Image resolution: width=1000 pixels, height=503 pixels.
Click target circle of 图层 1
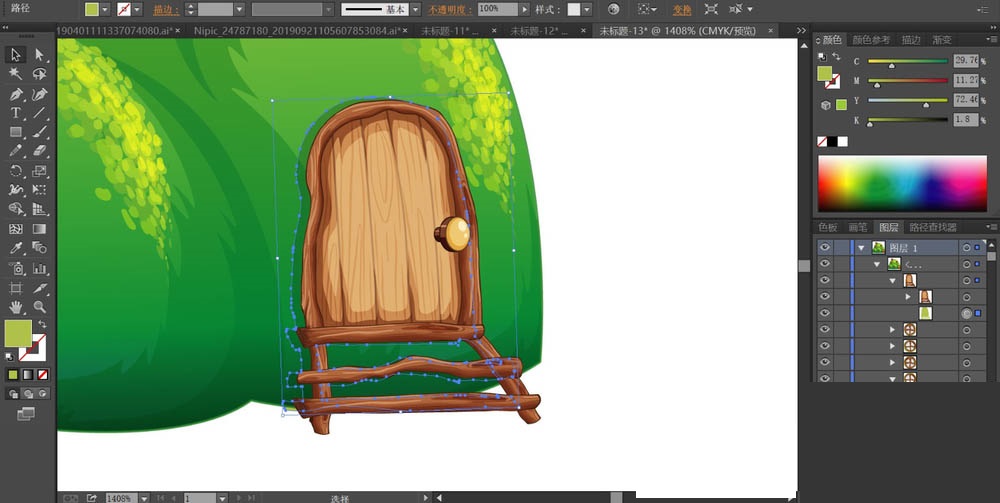point(967,247)
